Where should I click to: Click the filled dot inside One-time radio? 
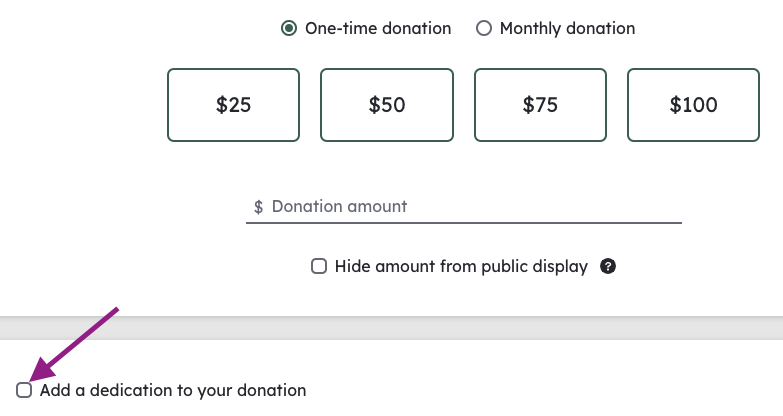point(289,28)
